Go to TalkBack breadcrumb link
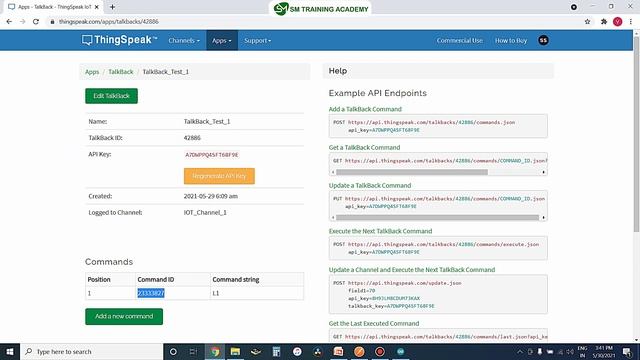 click(120, 71)
